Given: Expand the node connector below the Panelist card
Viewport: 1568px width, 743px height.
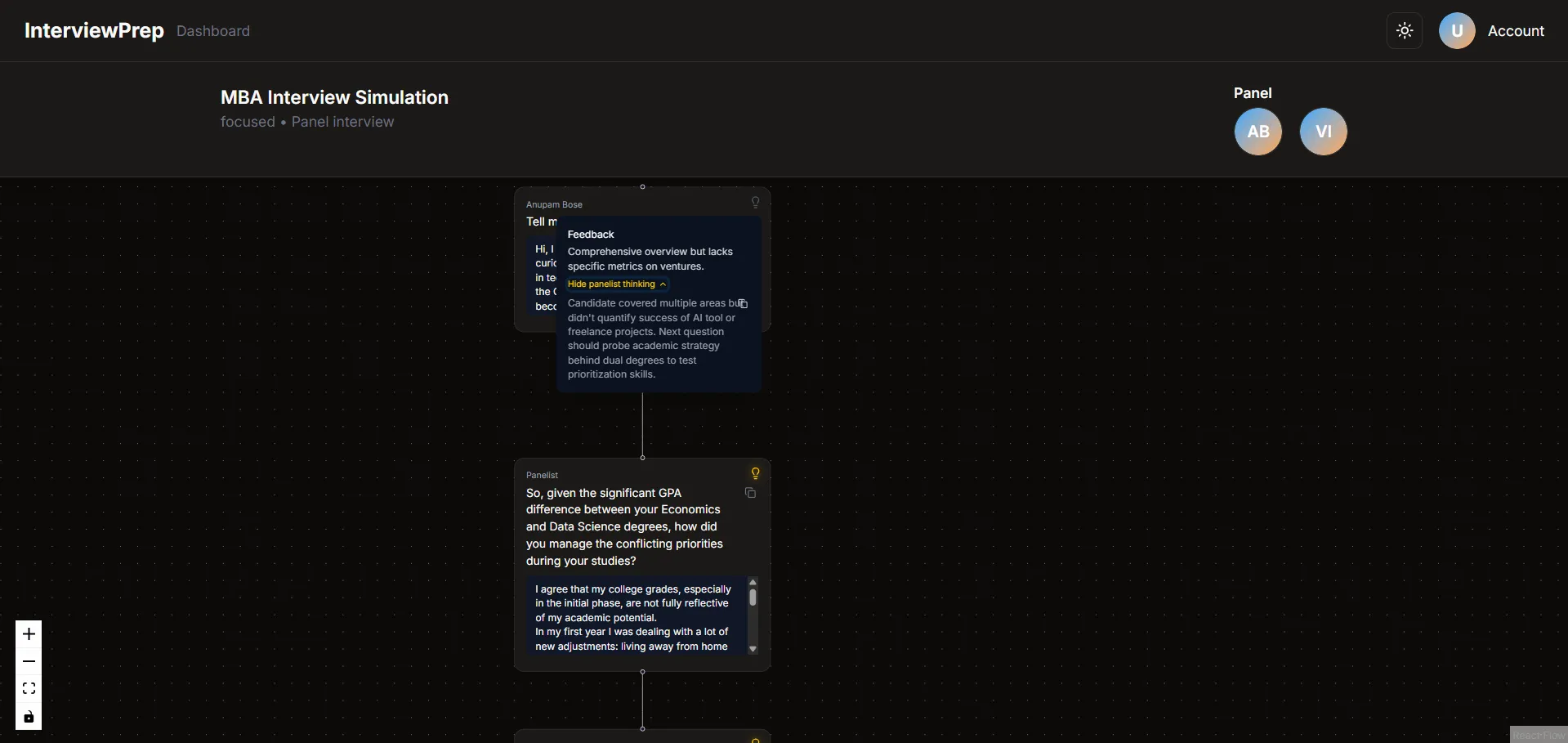Looking at the screenshot, I should (643, 672).
